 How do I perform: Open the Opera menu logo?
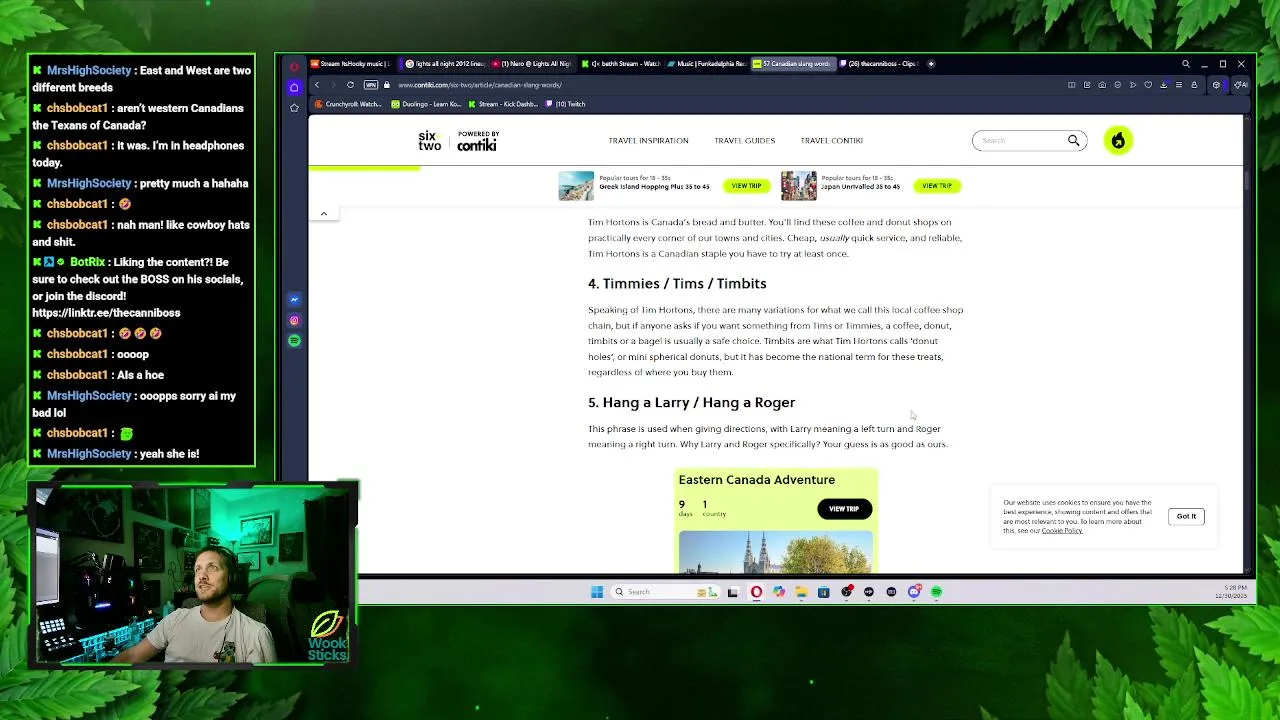[x=294, y=66]
